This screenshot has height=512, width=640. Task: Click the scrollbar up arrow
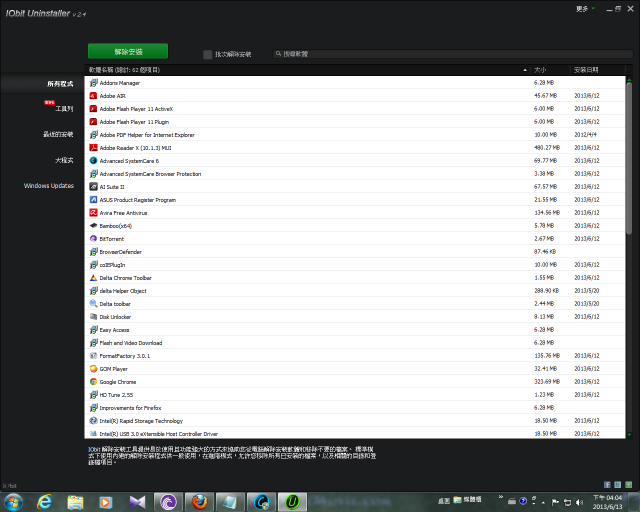click(629, 79)
